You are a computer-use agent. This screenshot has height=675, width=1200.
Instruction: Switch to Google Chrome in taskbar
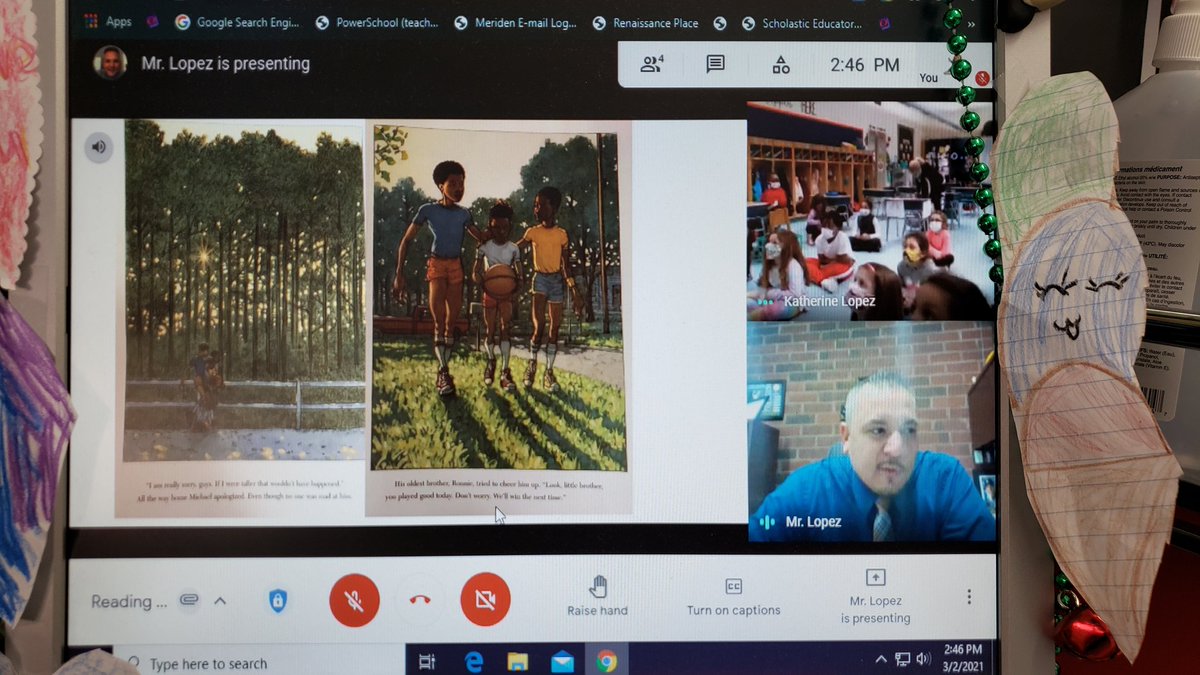606,662
